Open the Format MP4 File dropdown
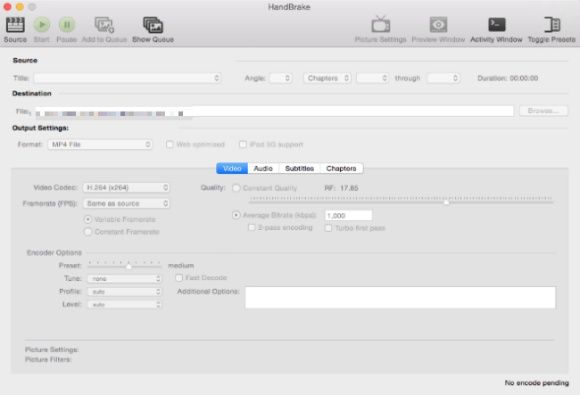580x395 pixels. pyautogui.click(x=100, y=144)
